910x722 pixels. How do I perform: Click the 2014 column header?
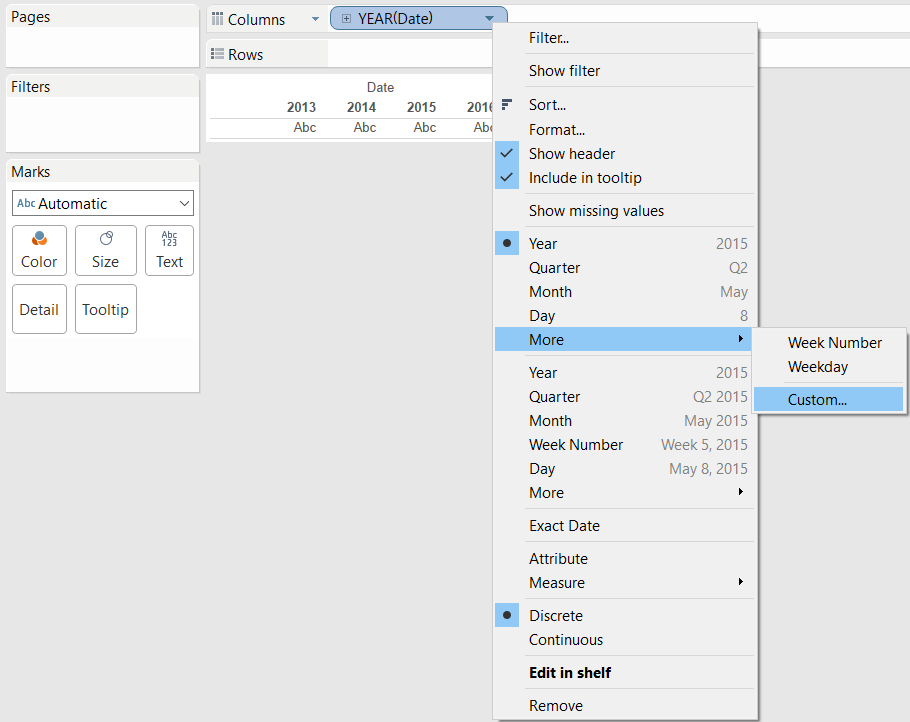tap(361, 107)
